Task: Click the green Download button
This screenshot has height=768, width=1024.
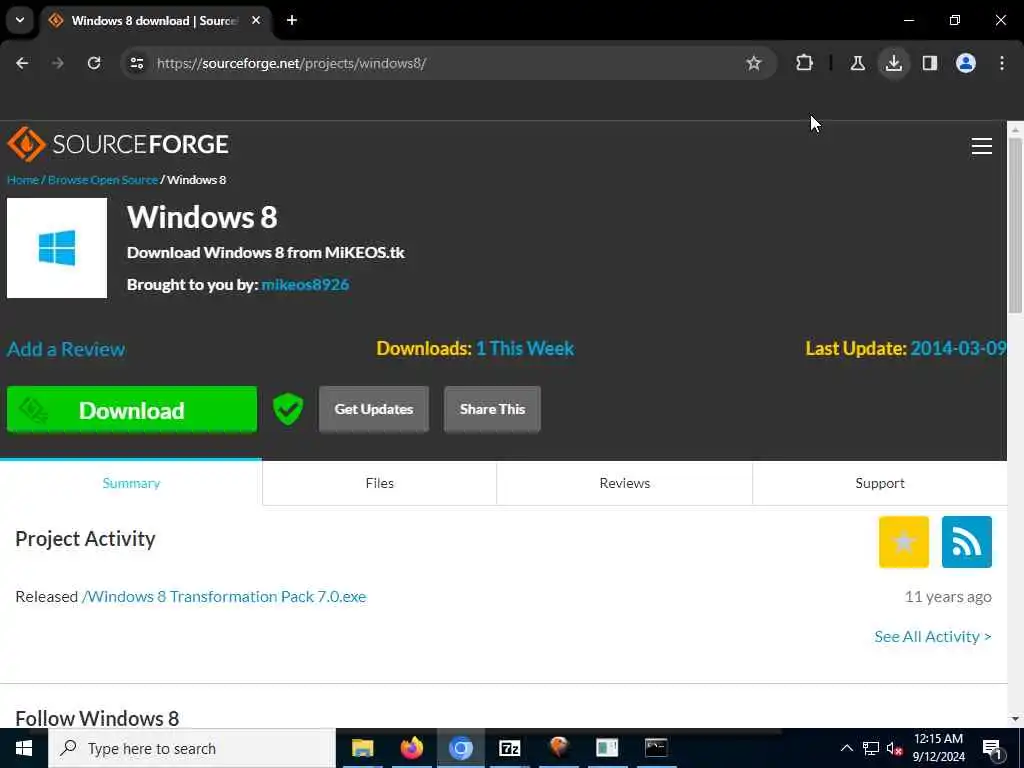Action: tap(132, 409)
